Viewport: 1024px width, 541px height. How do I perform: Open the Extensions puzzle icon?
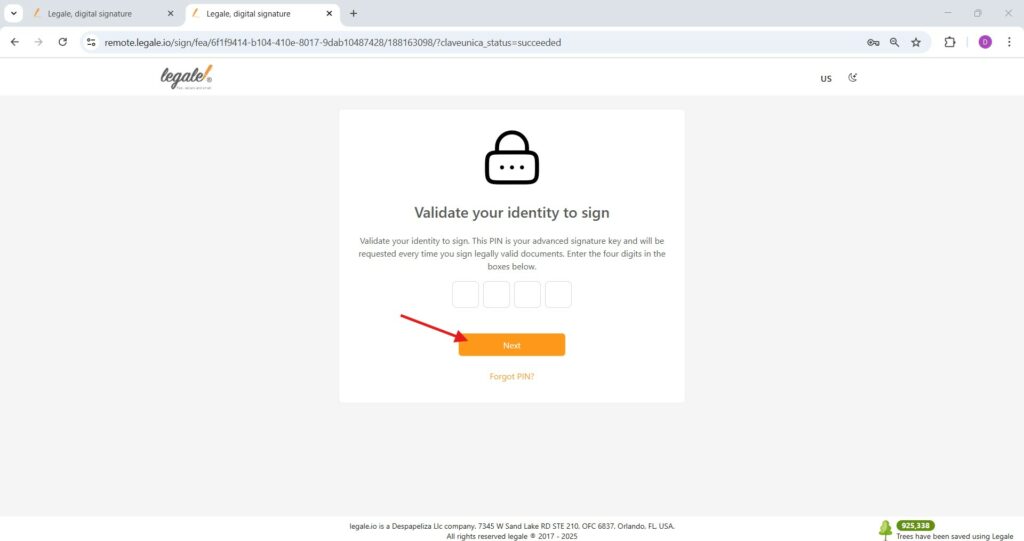point(950,42)
